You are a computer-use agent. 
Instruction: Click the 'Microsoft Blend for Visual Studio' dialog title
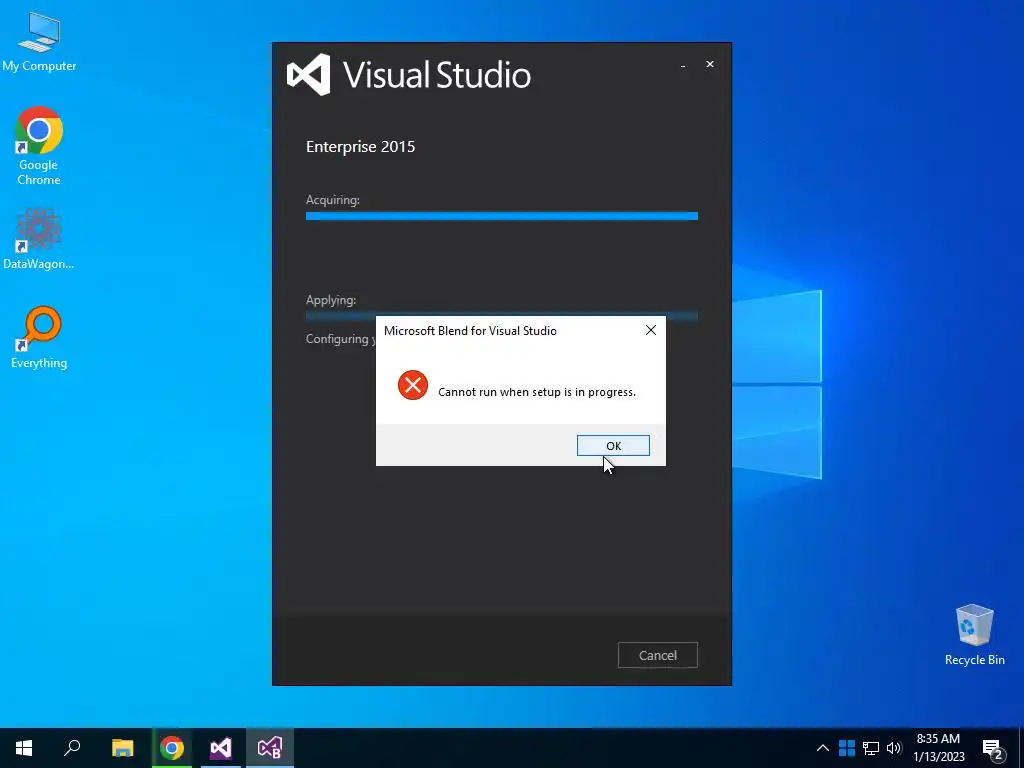pyautogui.click(x=470, y=330)
